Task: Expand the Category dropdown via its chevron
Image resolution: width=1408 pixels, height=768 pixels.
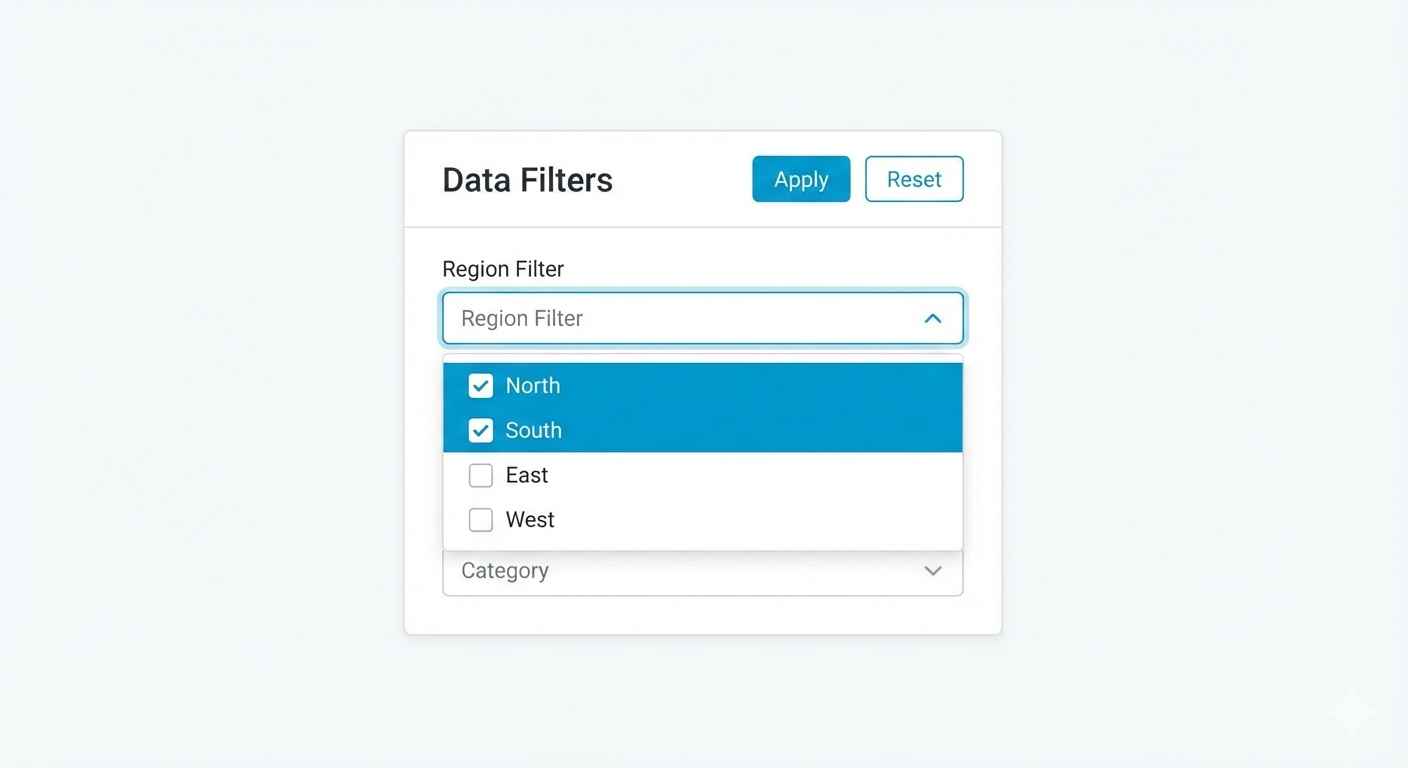Action: pos(933,571)
